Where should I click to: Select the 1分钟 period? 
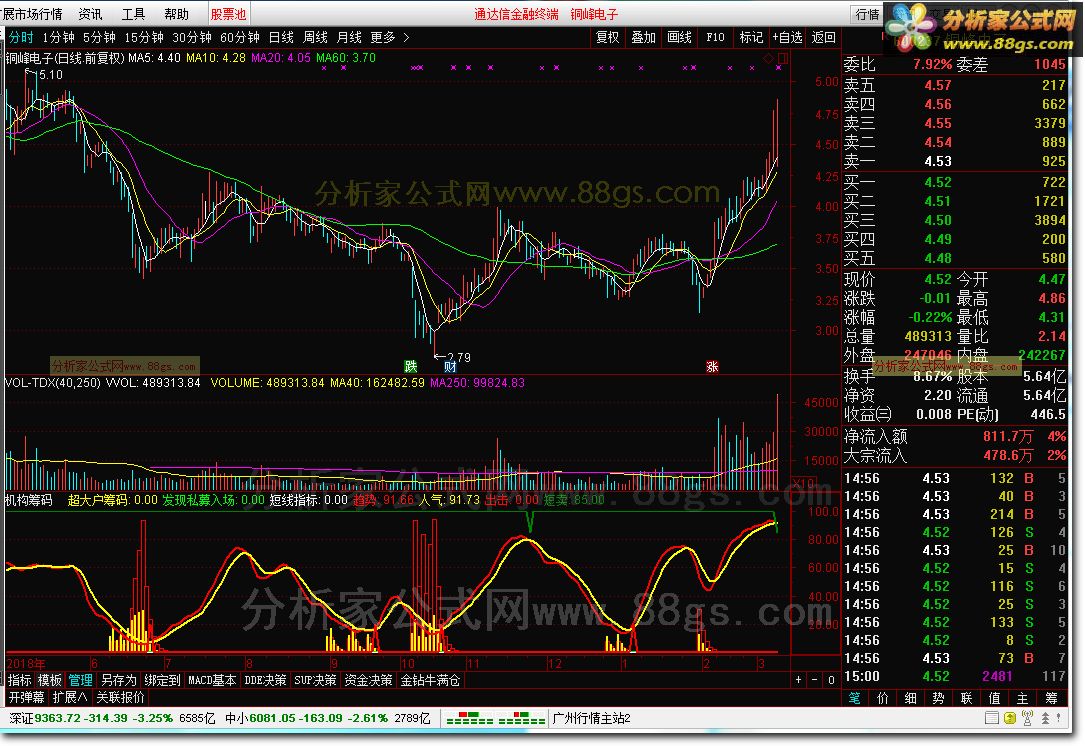click(x=58, y=37)
